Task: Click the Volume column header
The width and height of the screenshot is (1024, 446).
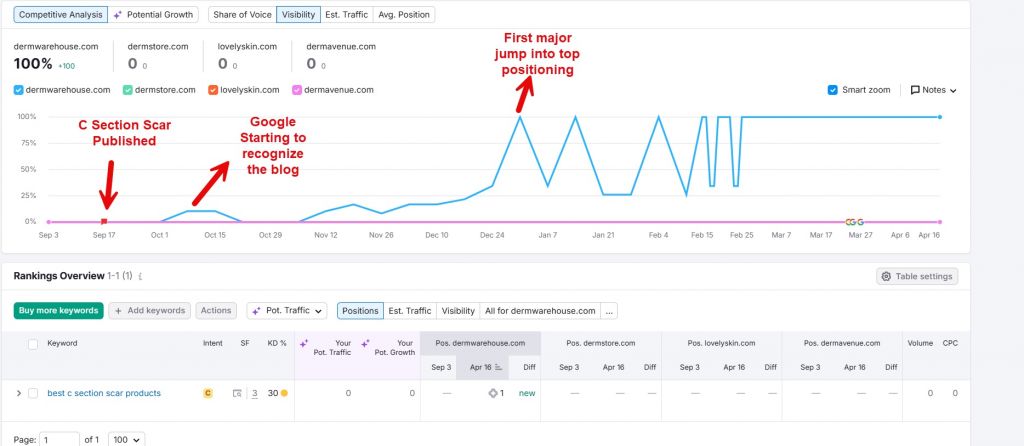Action: [920, 343]
